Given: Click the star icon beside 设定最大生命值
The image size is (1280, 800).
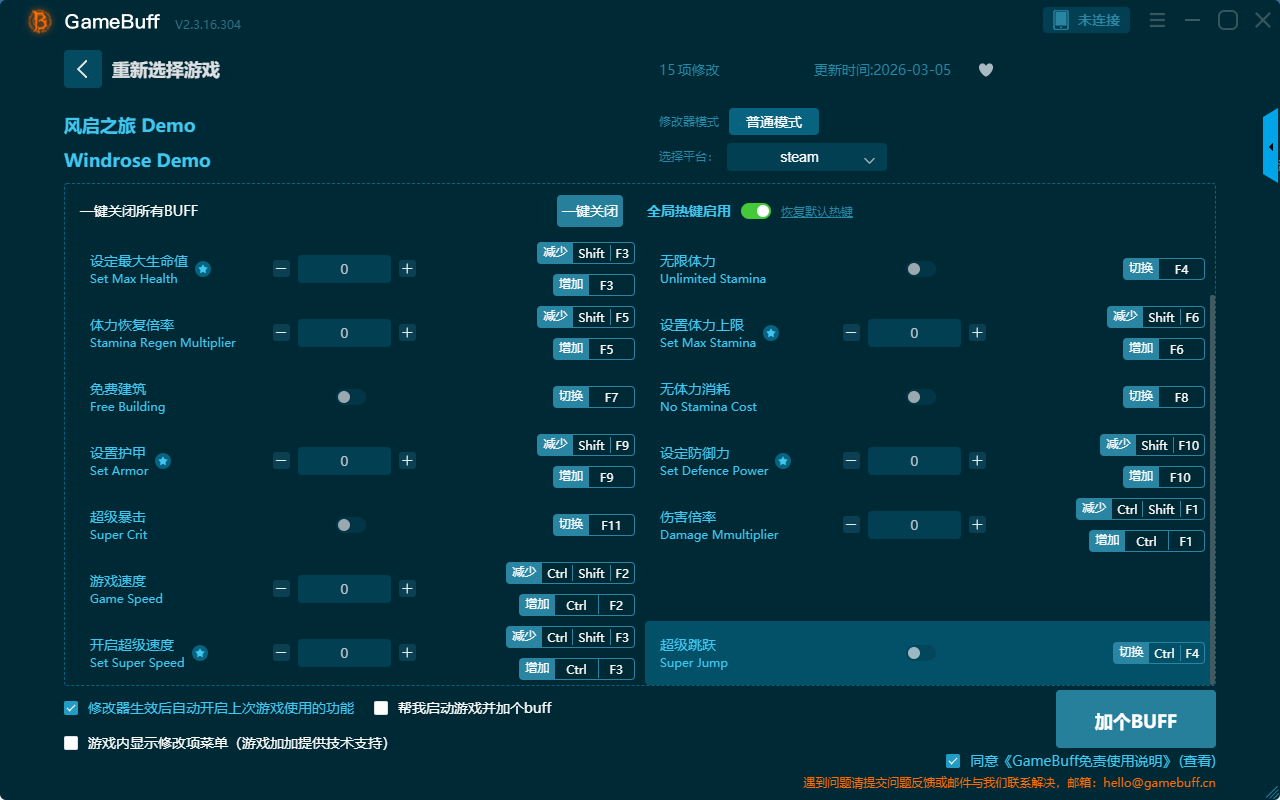Looking at the screenshot, I should point(203,269).
